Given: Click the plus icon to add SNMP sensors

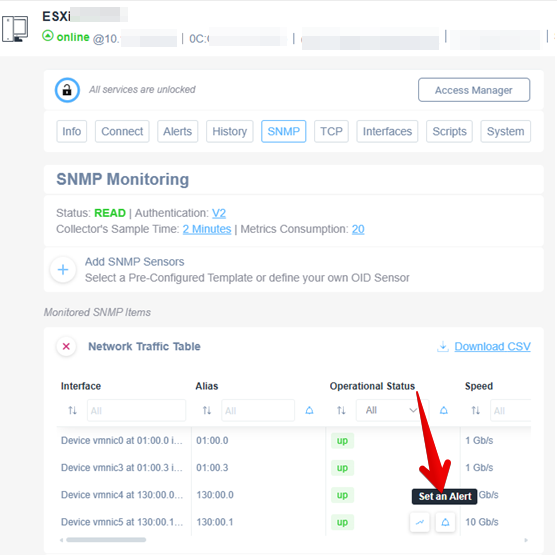Looking at the screenshot, I should tap(63, 270).
